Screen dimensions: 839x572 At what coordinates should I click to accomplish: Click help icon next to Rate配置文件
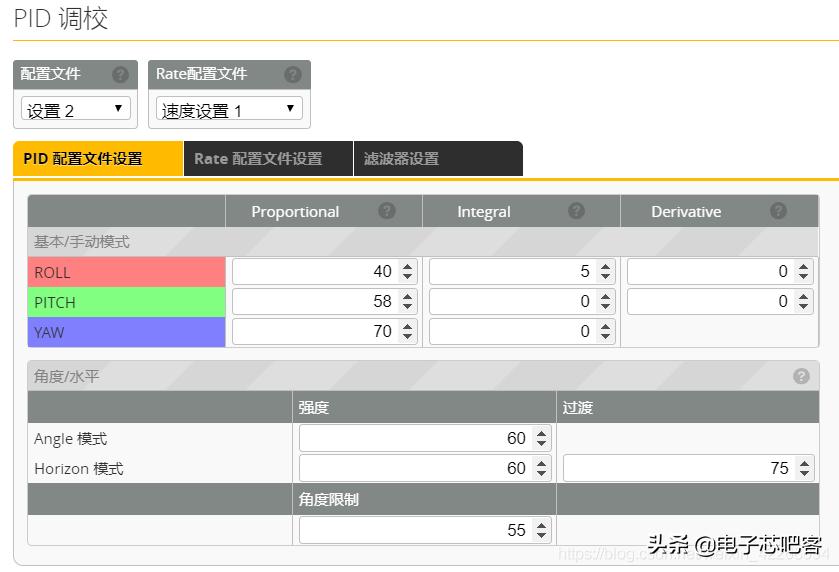(x=293, y=74)
